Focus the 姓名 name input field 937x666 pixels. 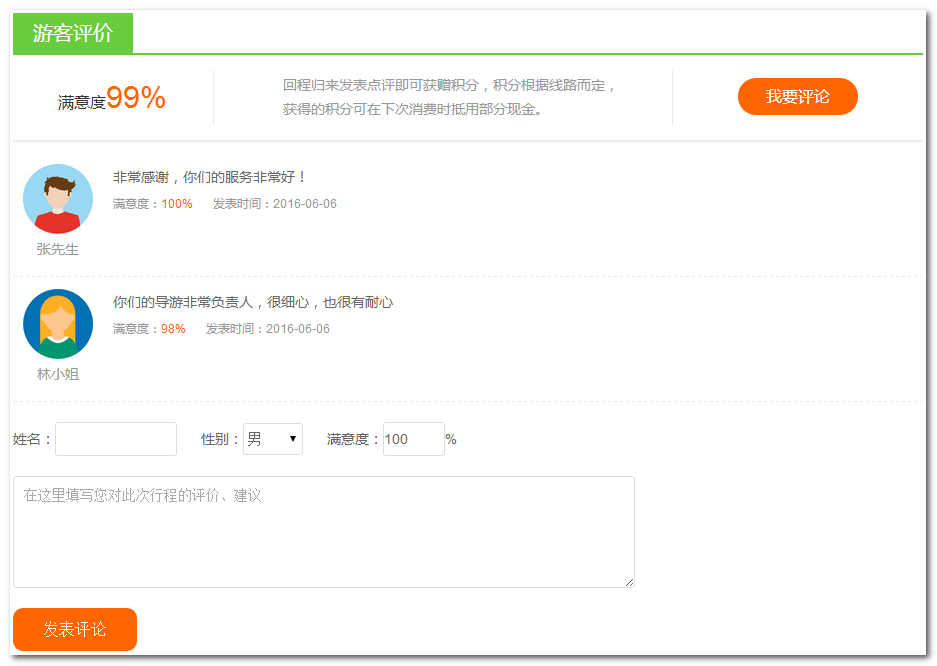pyautogui.click(x=116, y=439)
